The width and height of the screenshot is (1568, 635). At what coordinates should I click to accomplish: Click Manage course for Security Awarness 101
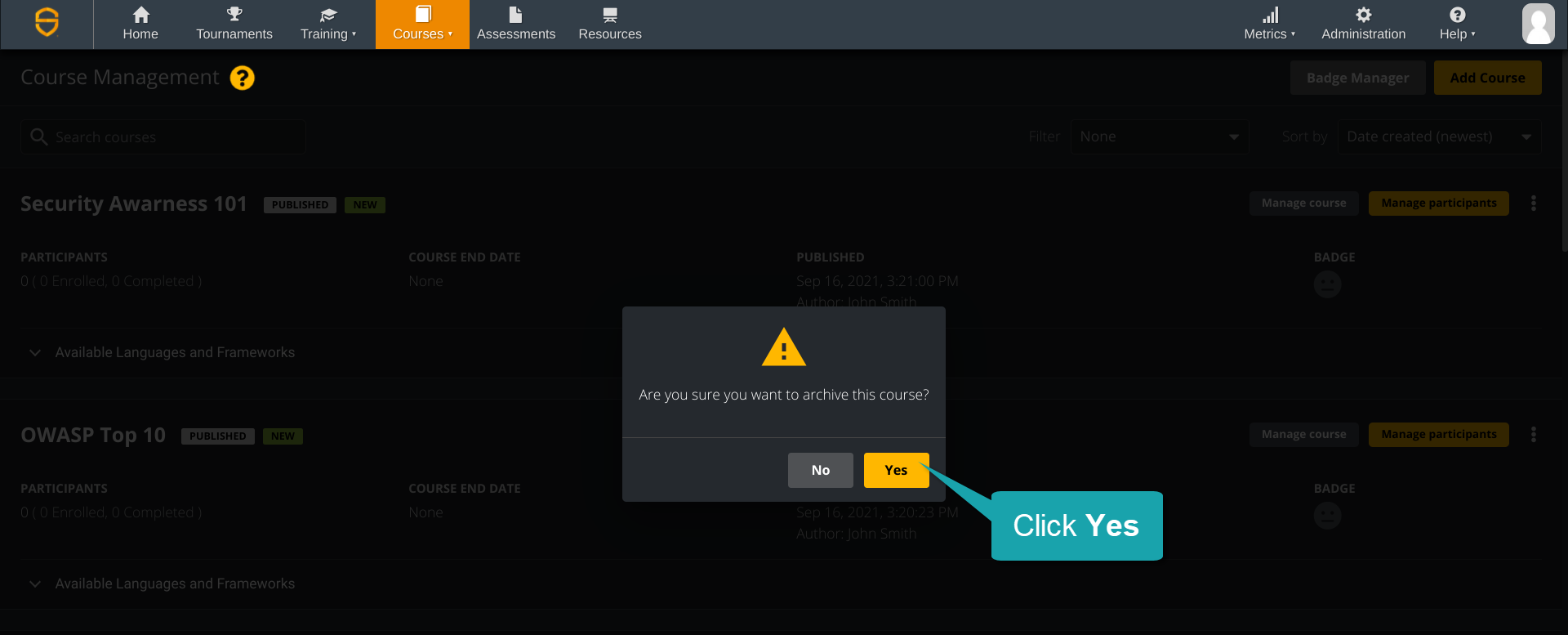(x=1304, y=203)
